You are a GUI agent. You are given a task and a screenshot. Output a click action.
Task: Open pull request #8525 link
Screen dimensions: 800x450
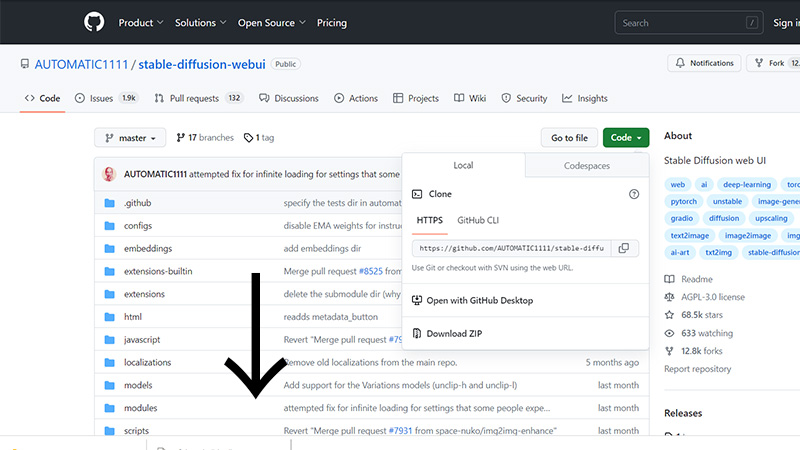pyautogui.click(x=371, y=271)
